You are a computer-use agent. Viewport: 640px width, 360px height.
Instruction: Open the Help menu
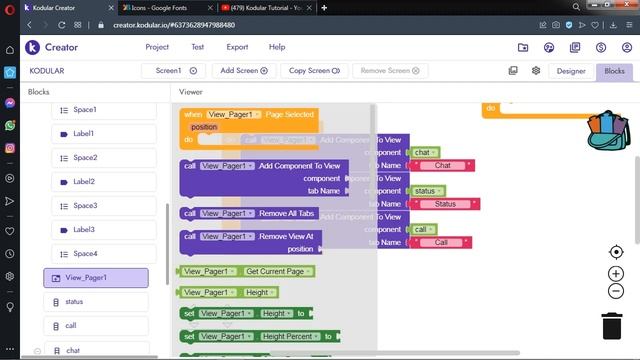tap(277, 47)
